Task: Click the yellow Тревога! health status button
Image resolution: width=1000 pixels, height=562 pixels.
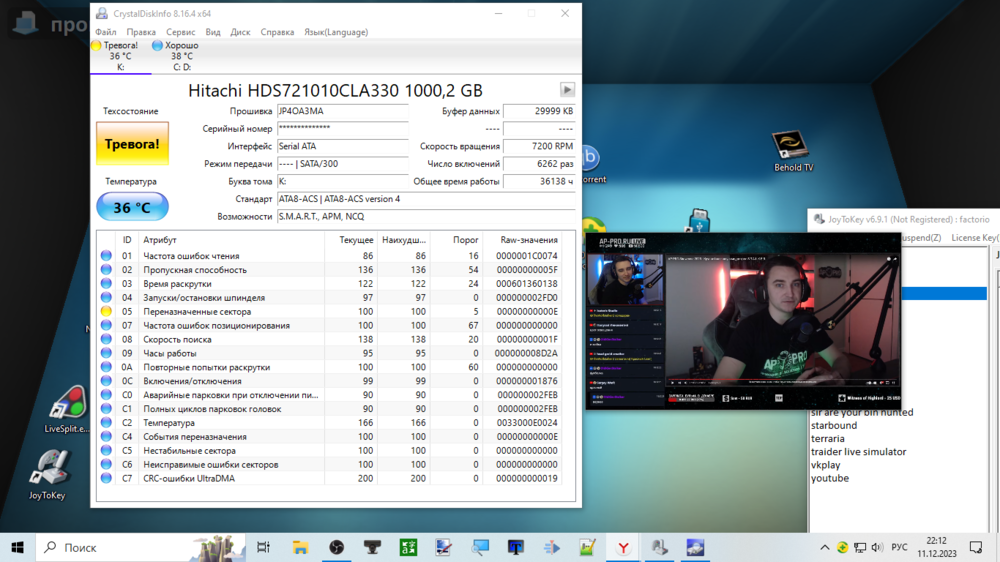Action: pyautogui.click(x=132, y=144)
